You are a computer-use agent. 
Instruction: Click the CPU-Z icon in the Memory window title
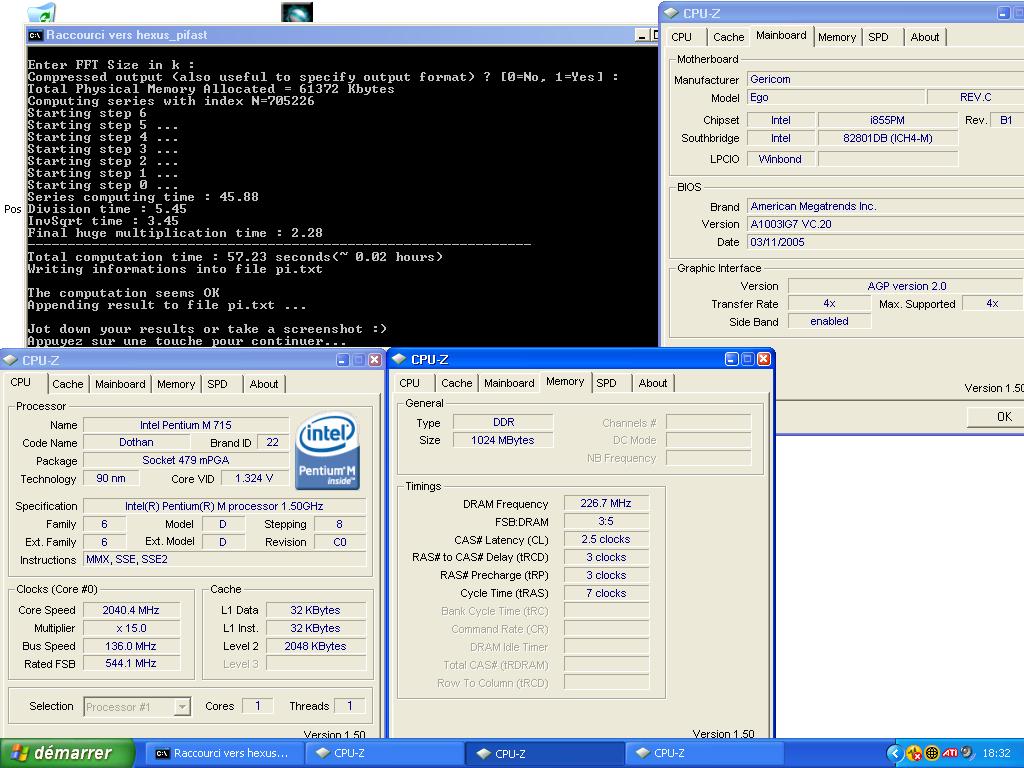(x=400, y=359)
